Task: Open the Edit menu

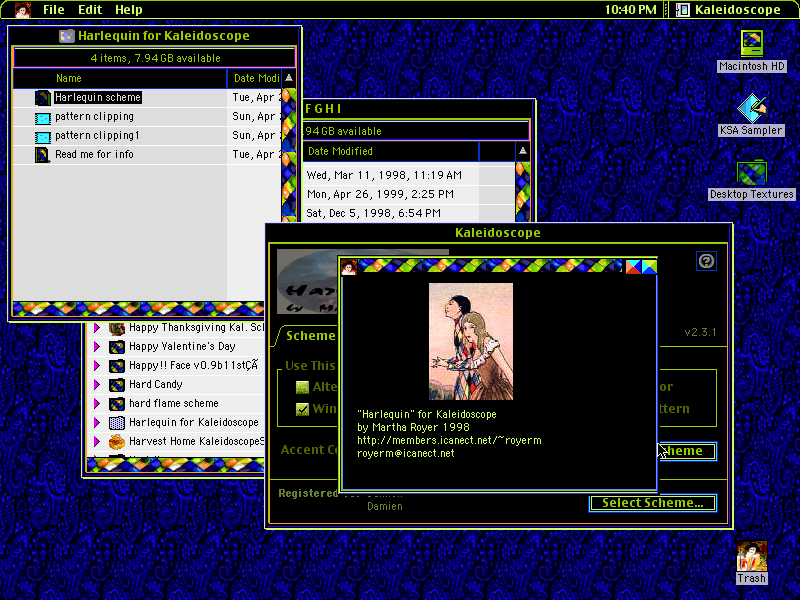Action: pos(90,10)
